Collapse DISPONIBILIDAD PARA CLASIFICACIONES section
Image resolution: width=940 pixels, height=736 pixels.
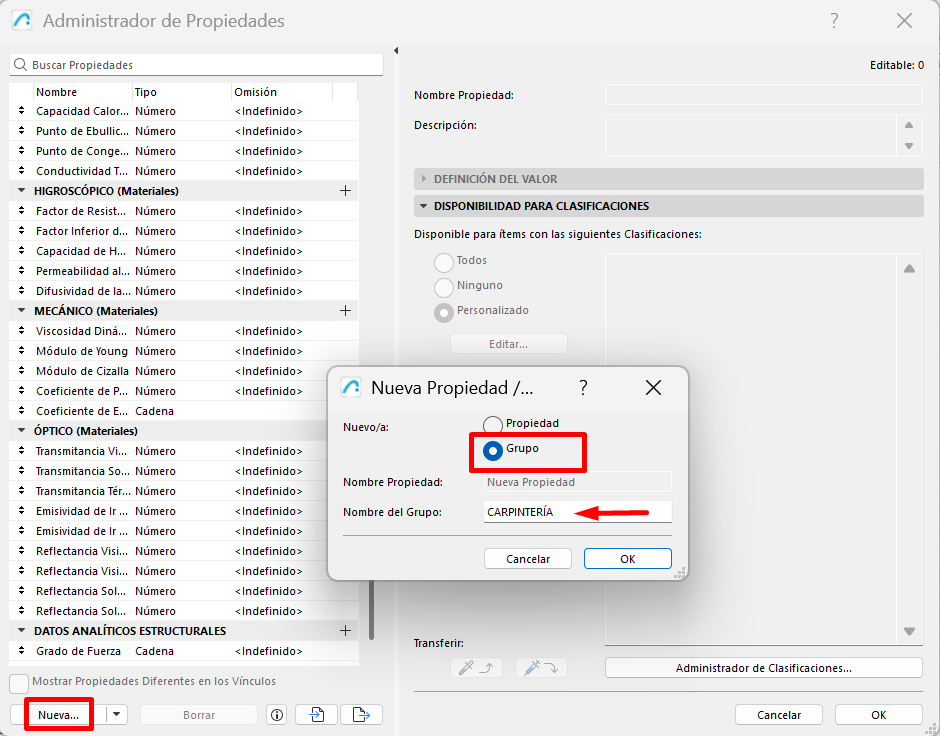(x=424, y=206)
